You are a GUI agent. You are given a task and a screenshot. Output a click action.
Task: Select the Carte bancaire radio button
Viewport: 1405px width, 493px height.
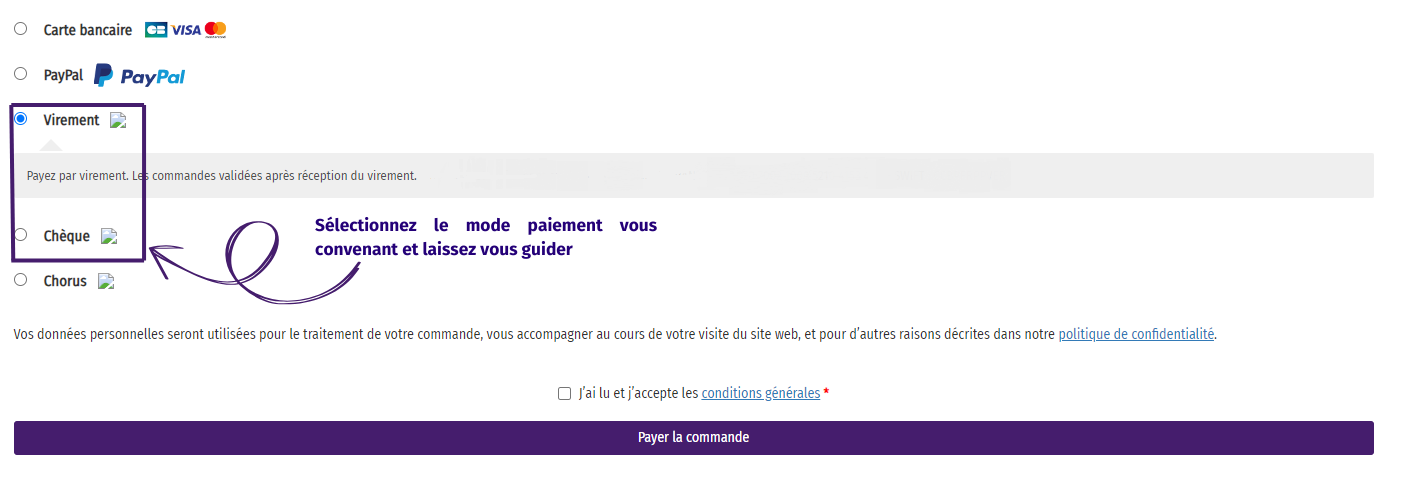point(21,29)
